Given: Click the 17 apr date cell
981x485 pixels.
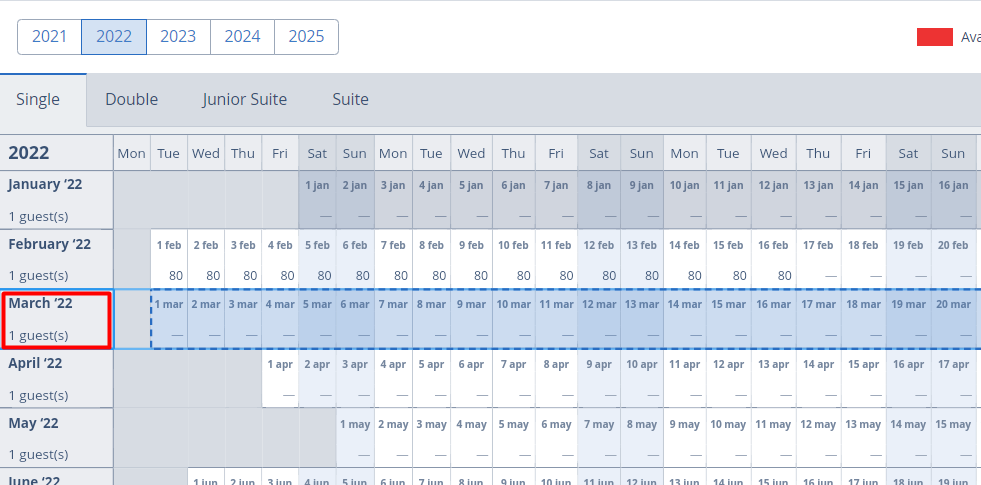Looking at the screenshot, I should click(x=953, y=379).
